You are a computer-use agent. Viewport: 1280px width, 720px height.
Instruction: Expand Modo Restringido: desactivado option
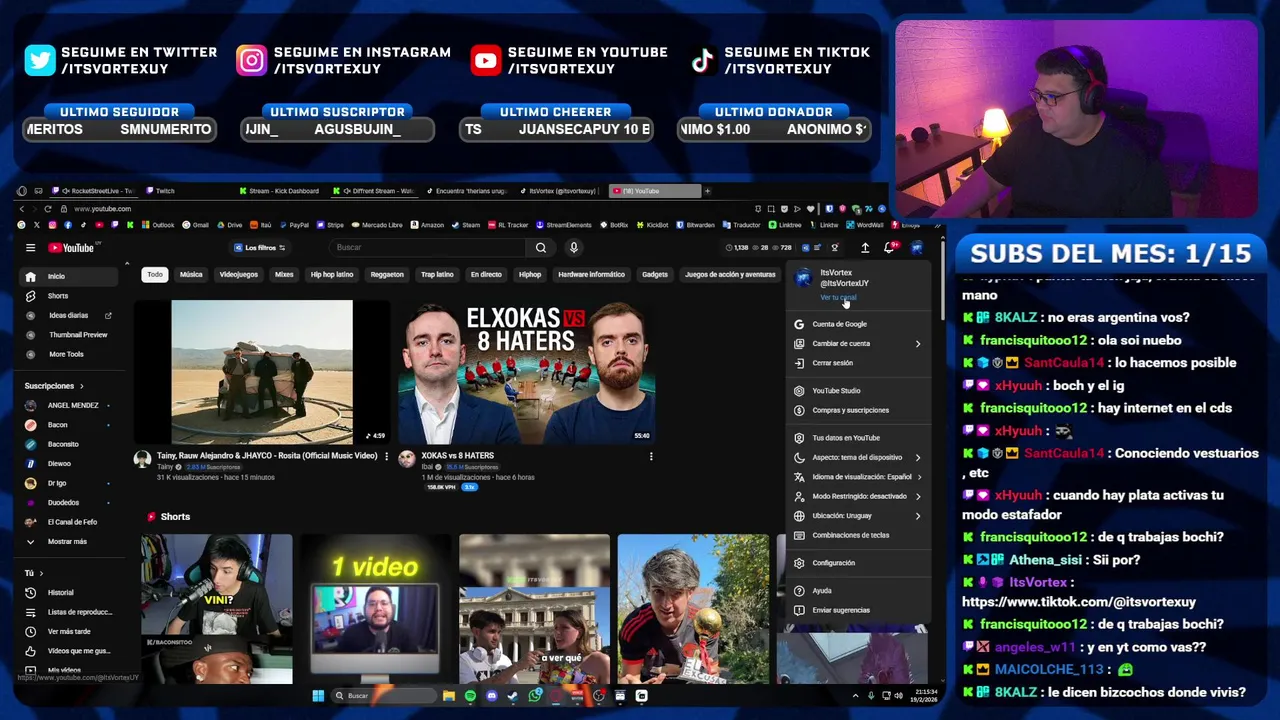pos(858,496)
